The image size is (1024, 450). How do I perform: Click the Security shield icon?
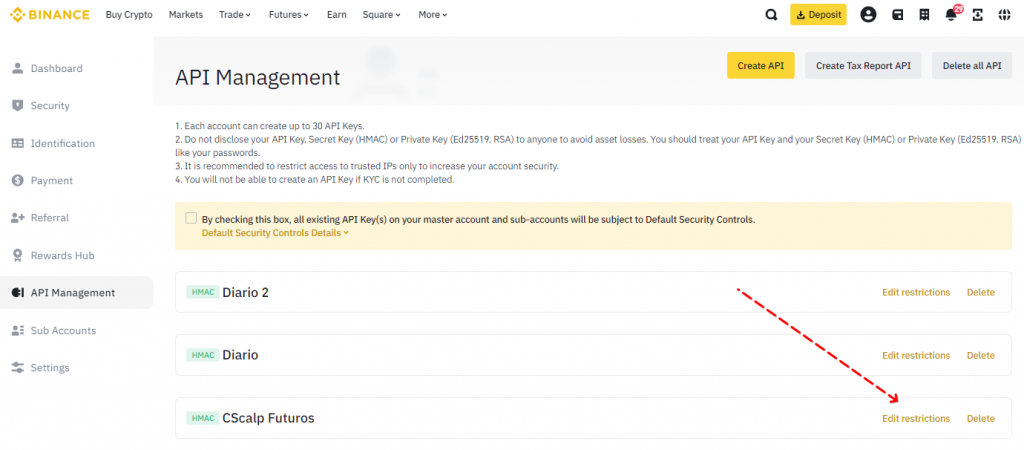pos(18,105)
